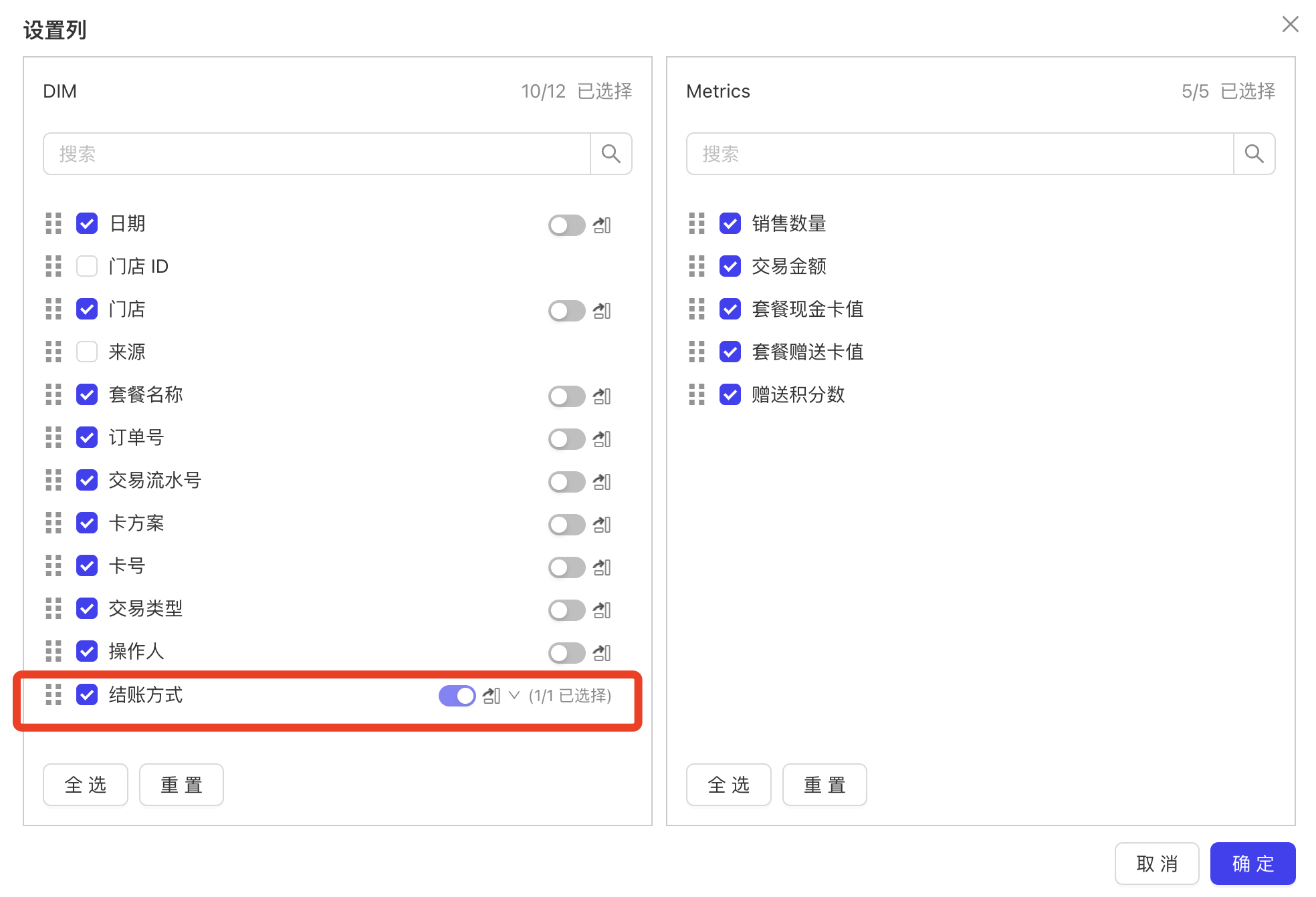Viewport: 1316px width, 897px height.
Task: Click the filter icon beside 交易流水号 toggle
Action: (x=602, y=482)
